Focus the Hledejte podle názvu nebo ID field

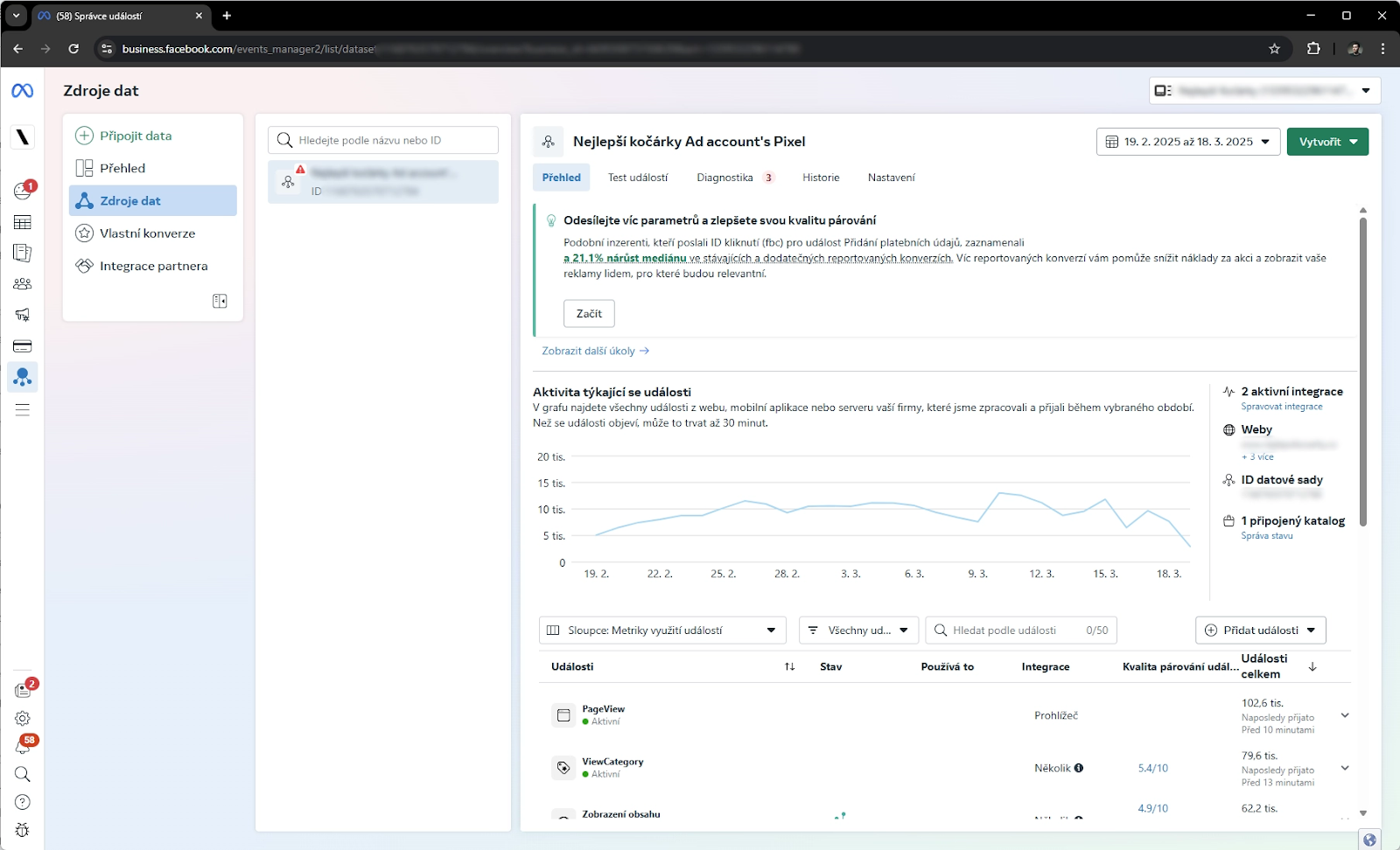[x=383, y=140]
